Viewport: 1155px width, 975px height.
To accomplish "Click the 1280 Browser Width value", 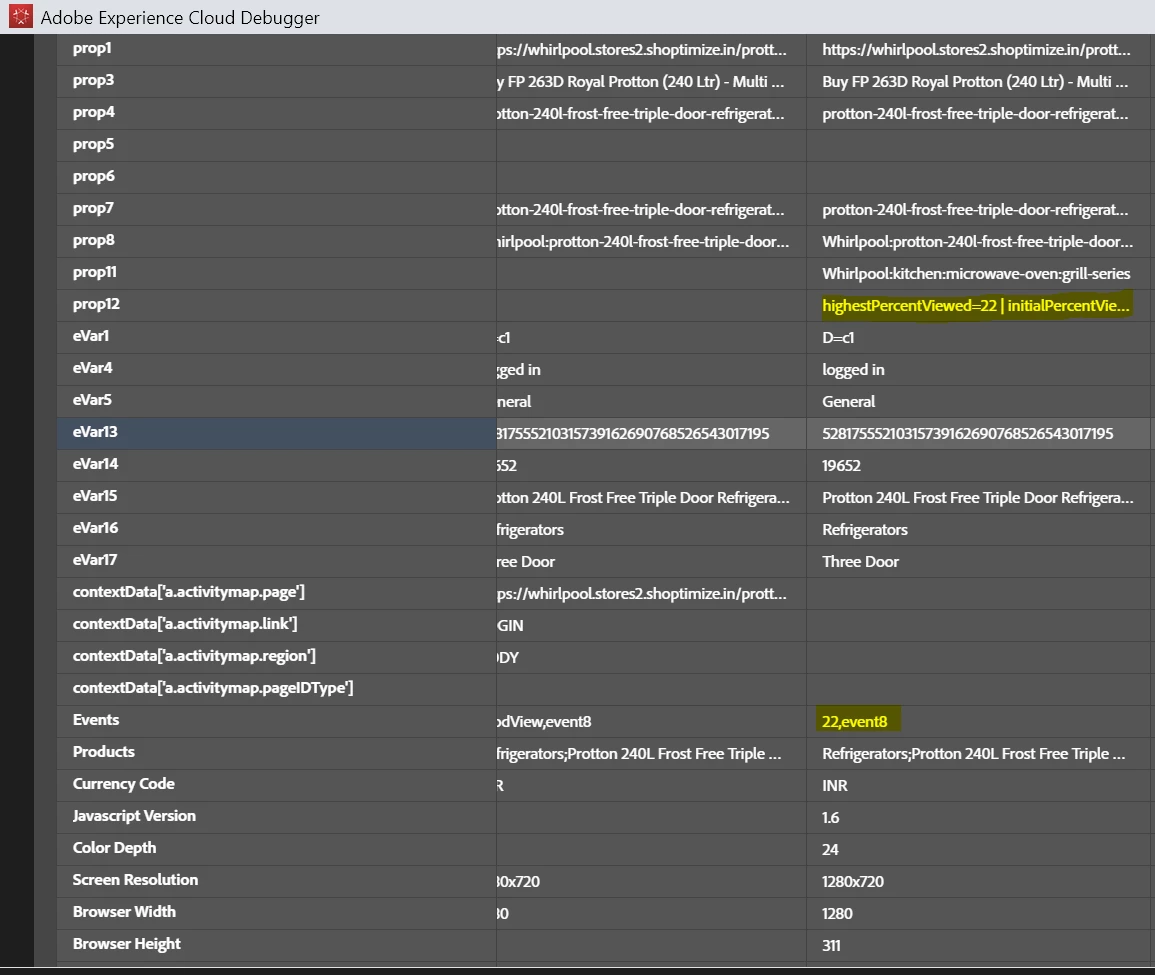I will [x=837, y=914].
